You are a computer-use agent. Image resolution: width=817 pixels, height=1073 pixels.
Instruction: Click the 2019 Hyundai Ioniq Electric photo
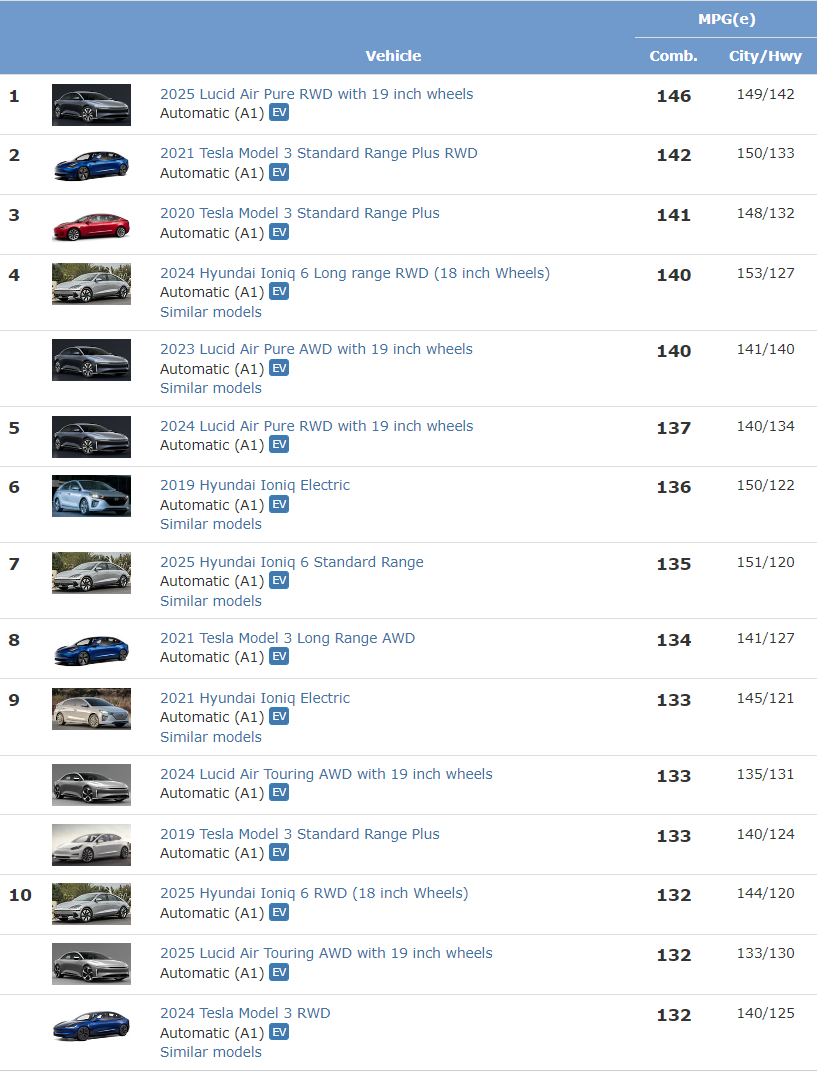coord(91,496)
